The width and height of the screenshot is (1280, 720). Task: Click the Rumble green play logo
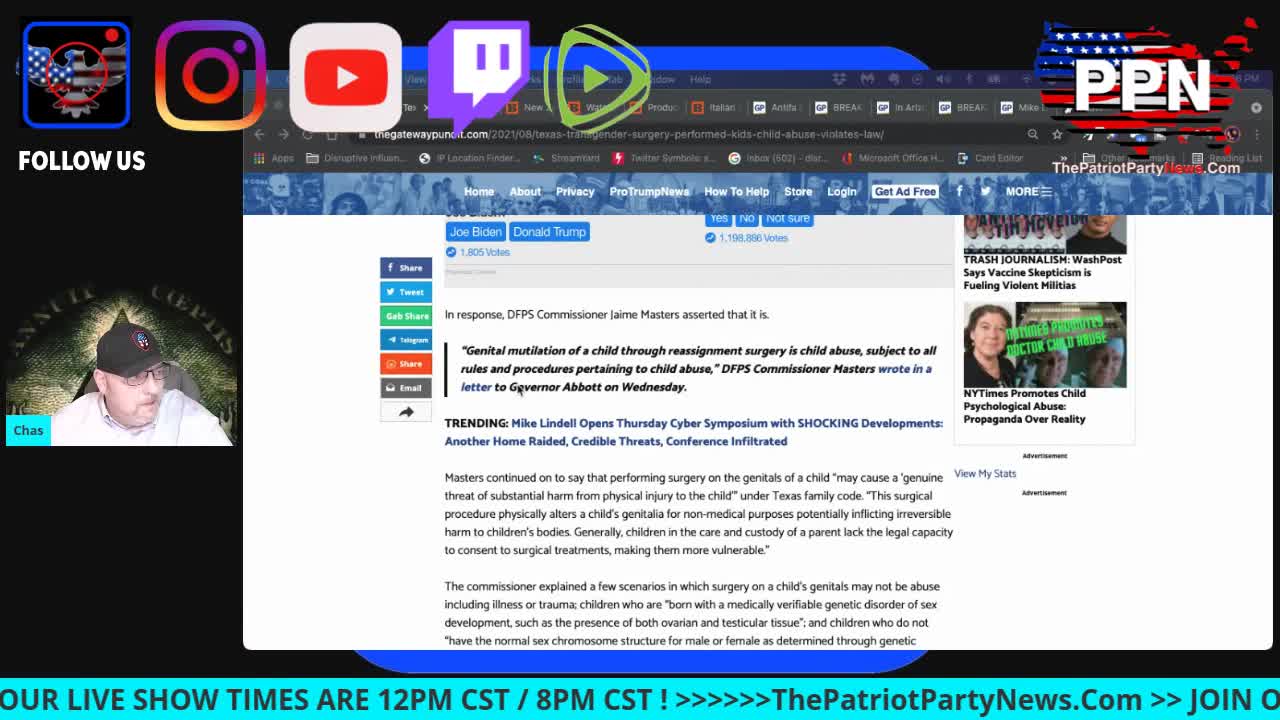point(597,77)
